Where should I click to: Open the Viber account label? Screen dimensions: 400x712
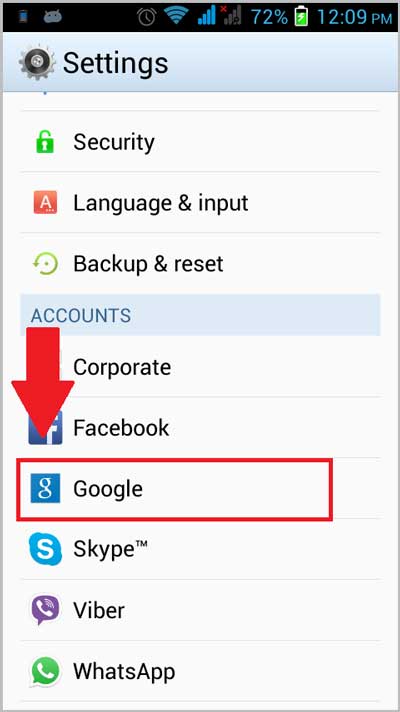pyautogui.click(x=99, y=610)
